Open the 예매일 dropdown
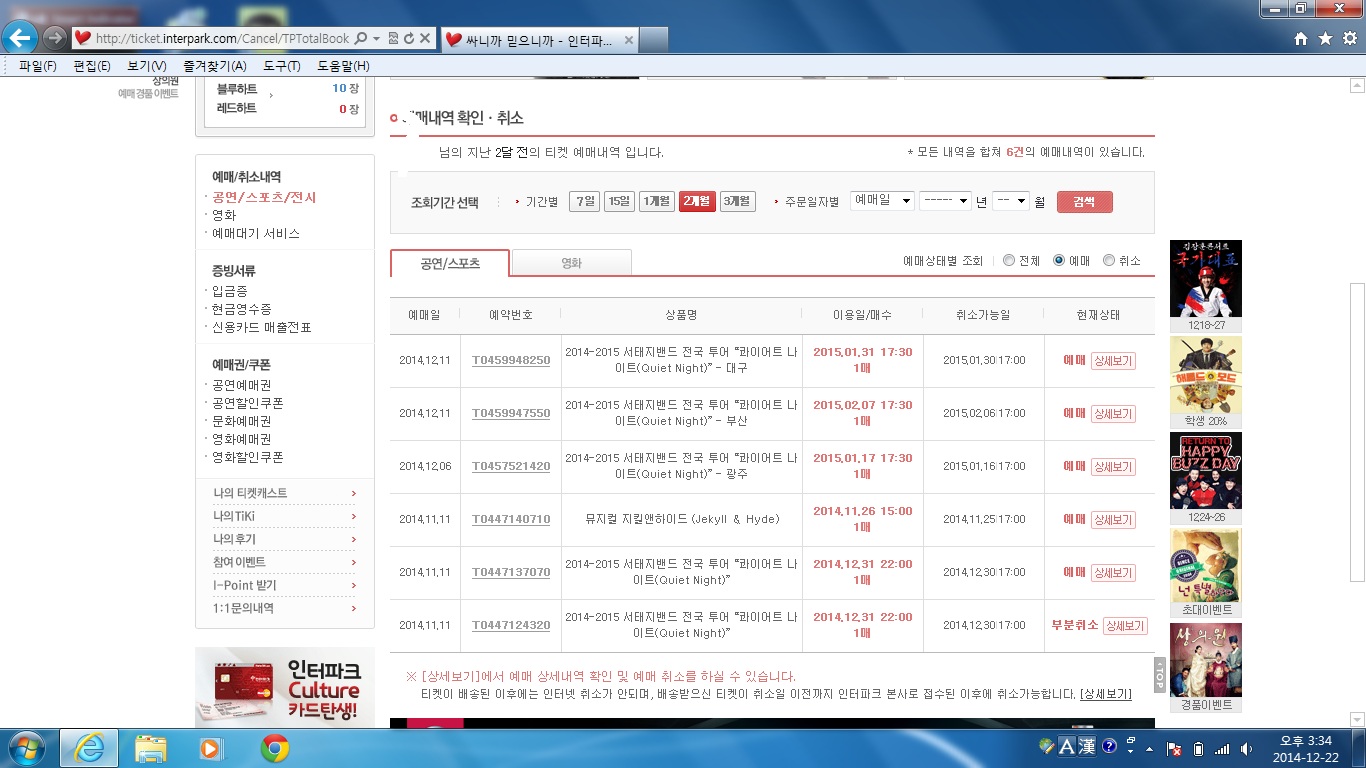The image size is (1366, 768). [882, 201]
